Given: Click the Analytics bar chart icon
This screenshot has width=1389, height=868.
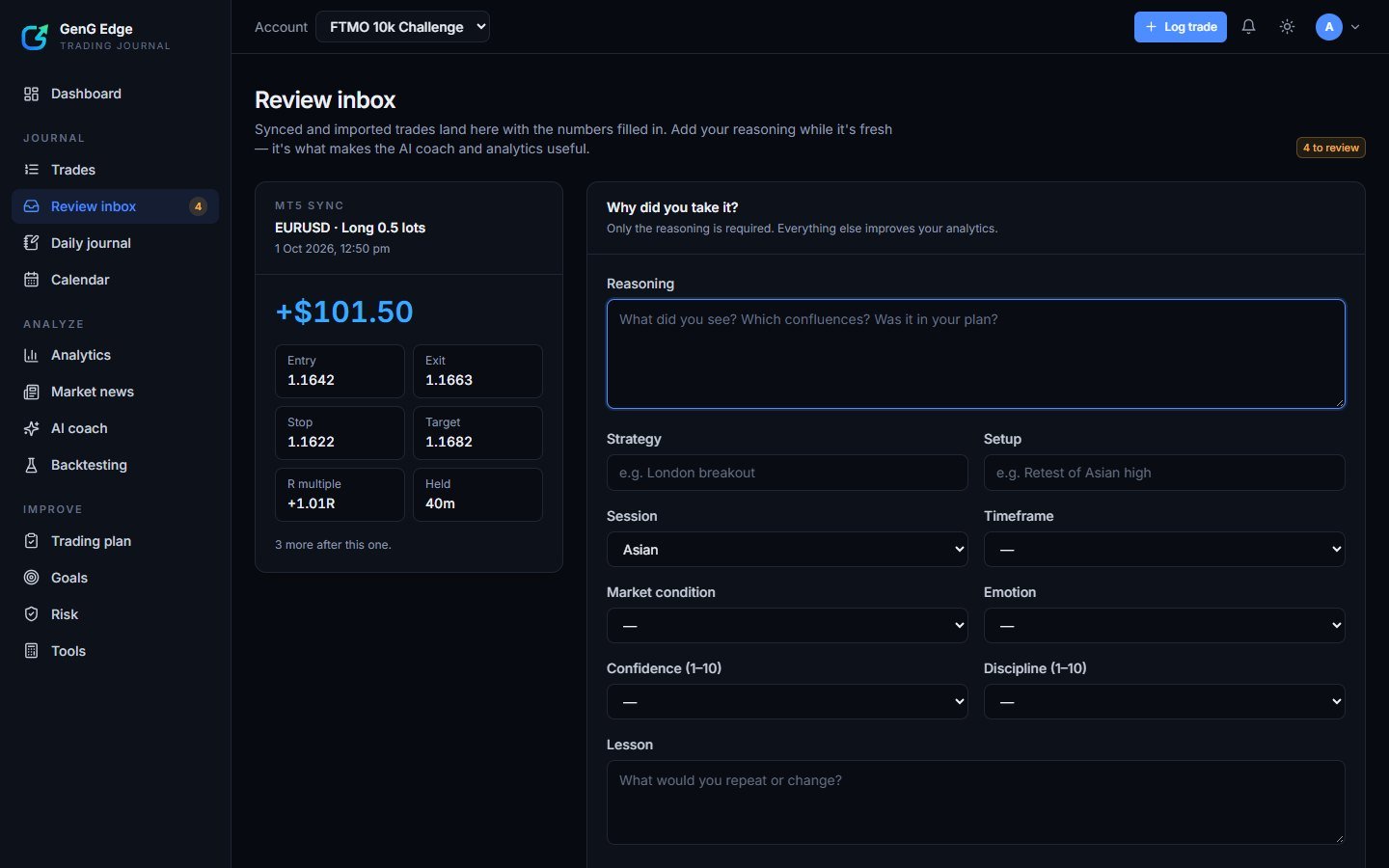Looking at the screenshot, I should 31,355.
